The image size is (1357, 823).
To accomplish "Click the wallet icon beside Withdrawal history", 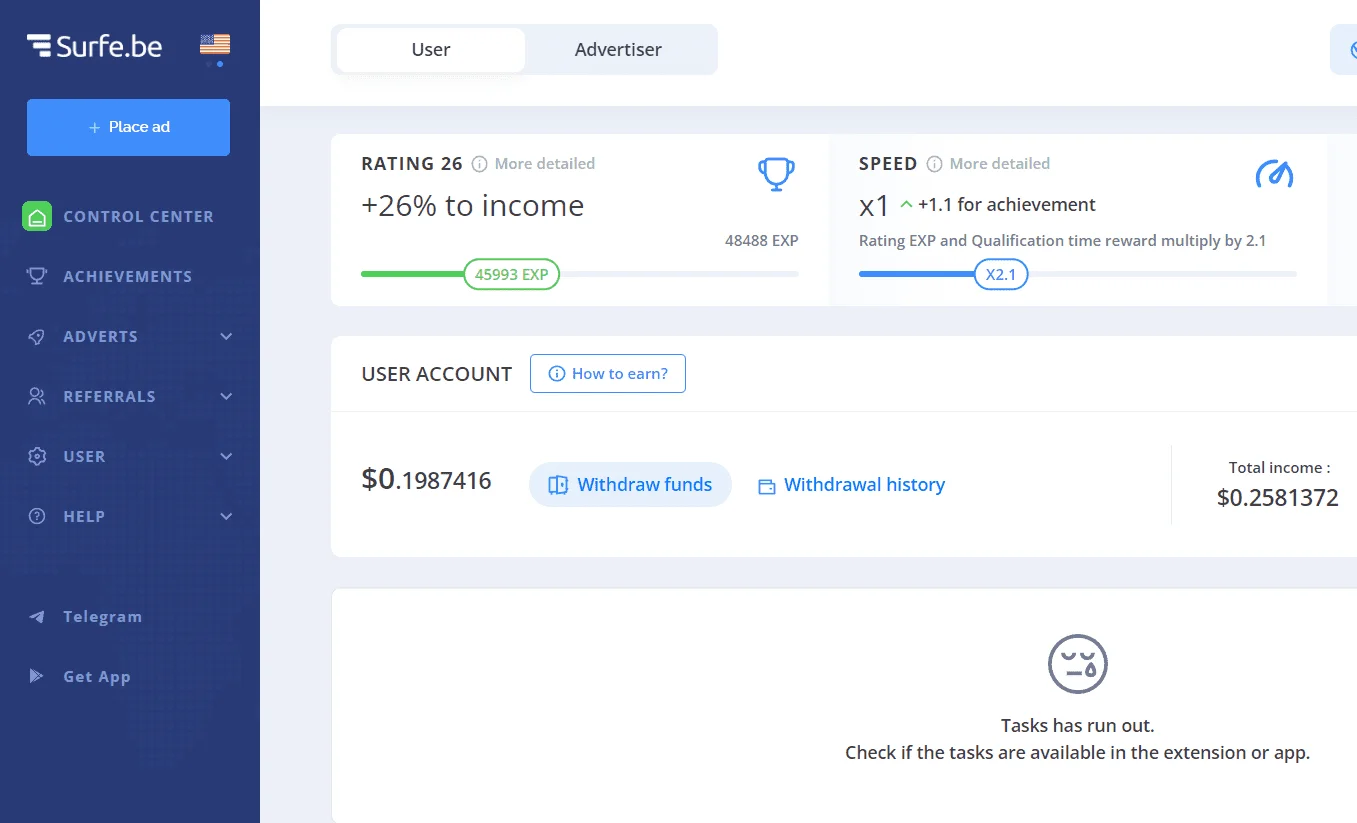I will point(767,486).
